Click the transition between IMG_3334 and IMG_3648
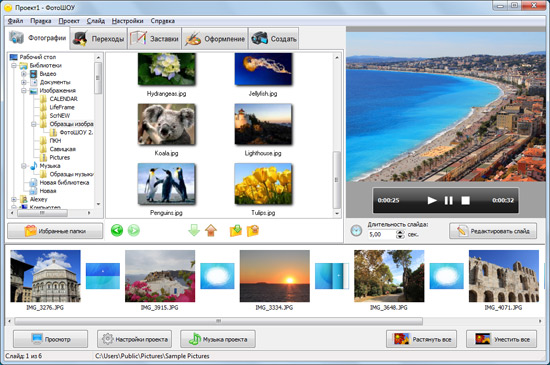This screenshot has height=365, width=550. point(332,276)
